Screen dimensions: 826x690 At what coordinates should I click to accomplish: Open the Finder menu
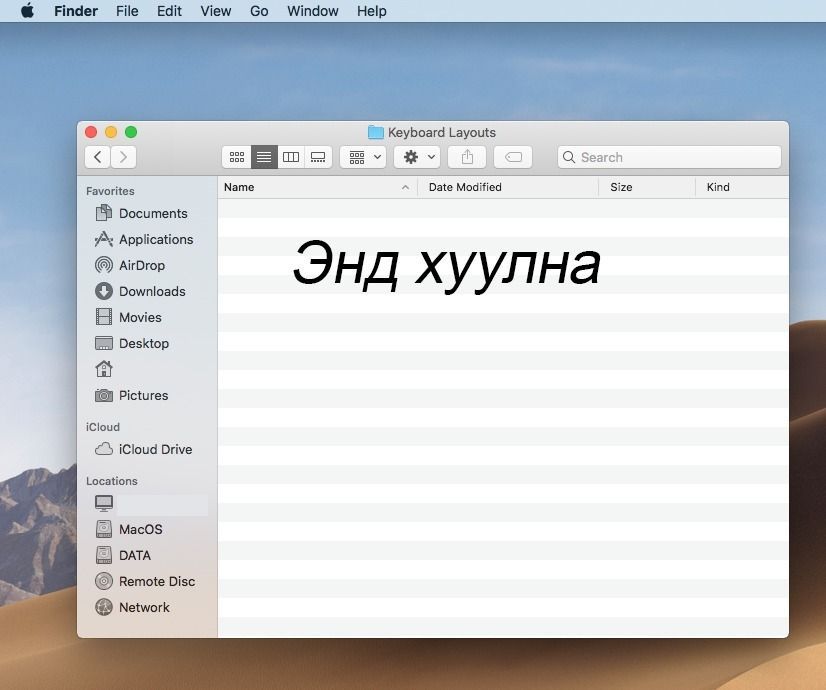click(x=76, y=11)
